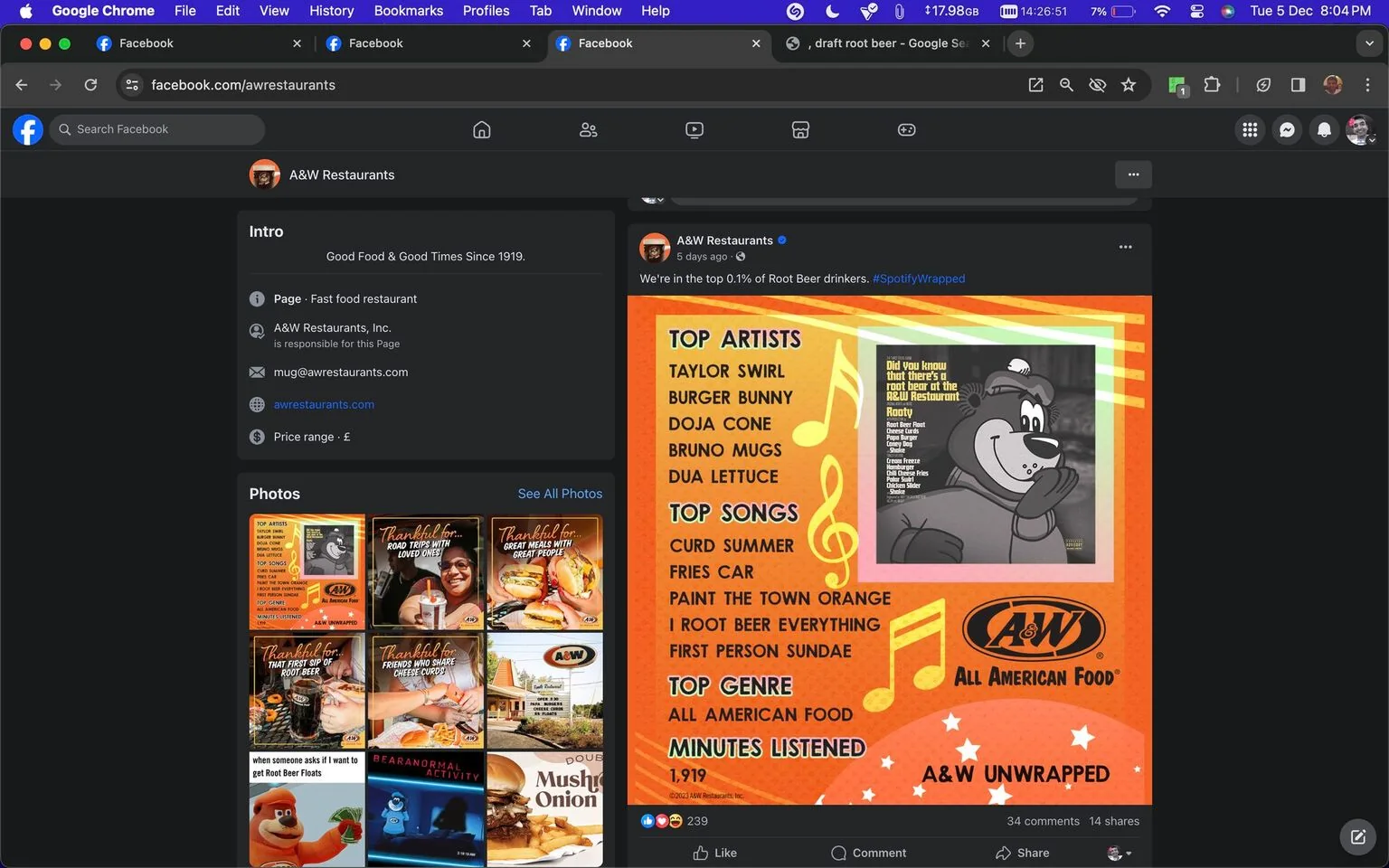Open the First Sip of Root Beer photo
The width and height of the screenshot is (1389, 868).
[x=307, y=691]
